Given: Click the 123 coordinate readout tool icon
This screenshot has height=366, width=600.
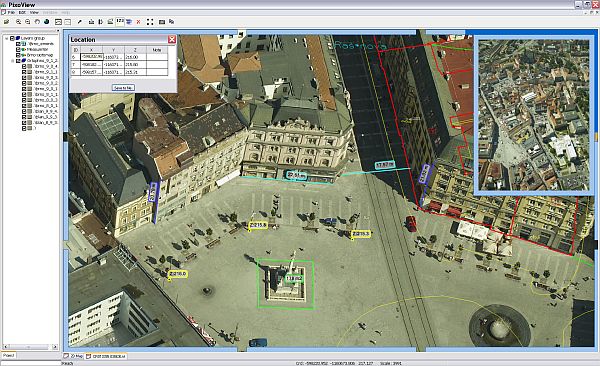Looking at the screenshot, I should click(120, 21).
